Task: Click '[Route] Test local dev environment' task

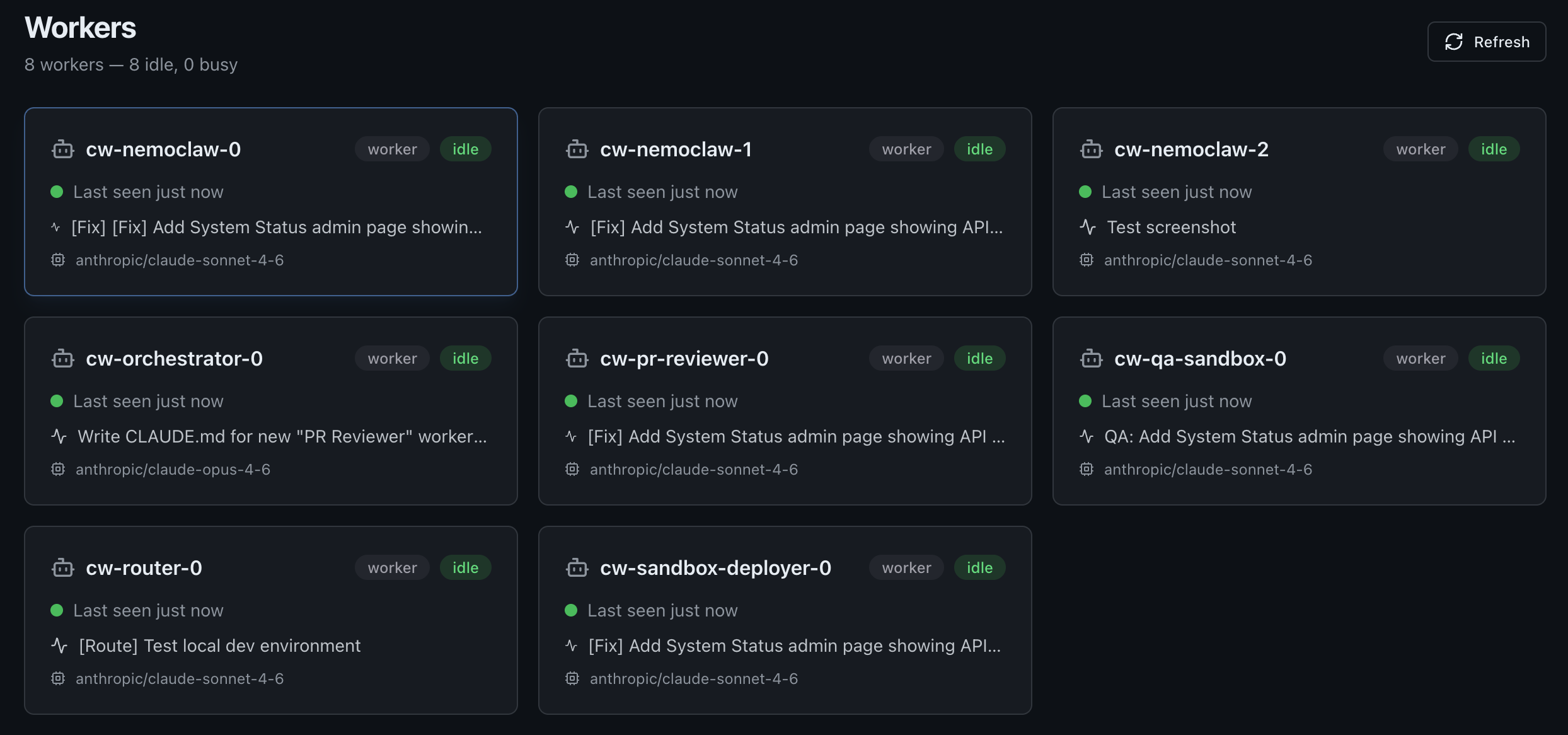Action: pos(219,645)
